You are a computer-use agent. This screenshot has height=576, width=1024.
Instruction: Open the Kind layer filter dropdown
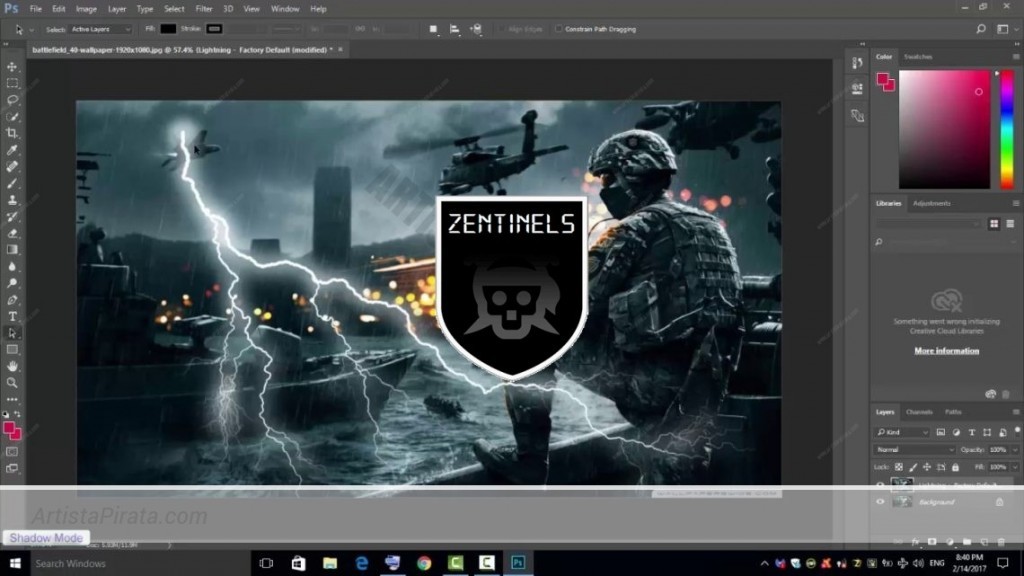[901, 432]
